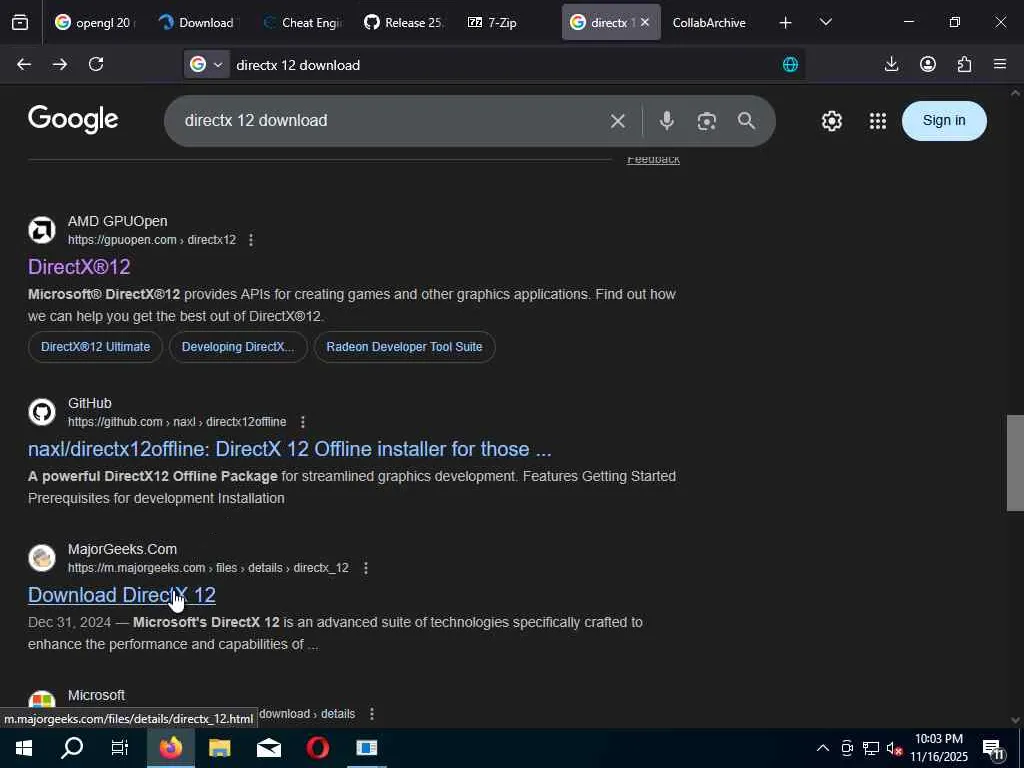
Task: Open the Firefox hamburger application menu
Action: [x=1000, y=64]
